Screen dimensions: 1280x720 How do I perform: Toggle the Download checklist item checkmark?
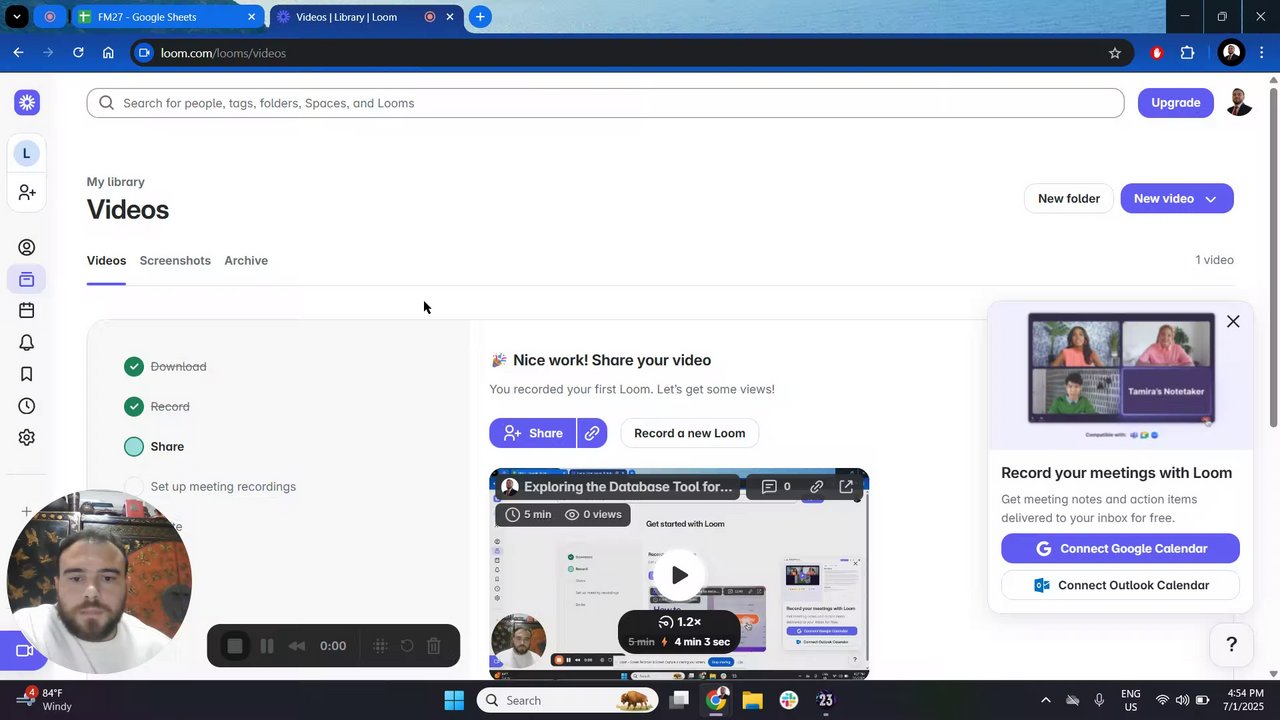click(134, 367)
